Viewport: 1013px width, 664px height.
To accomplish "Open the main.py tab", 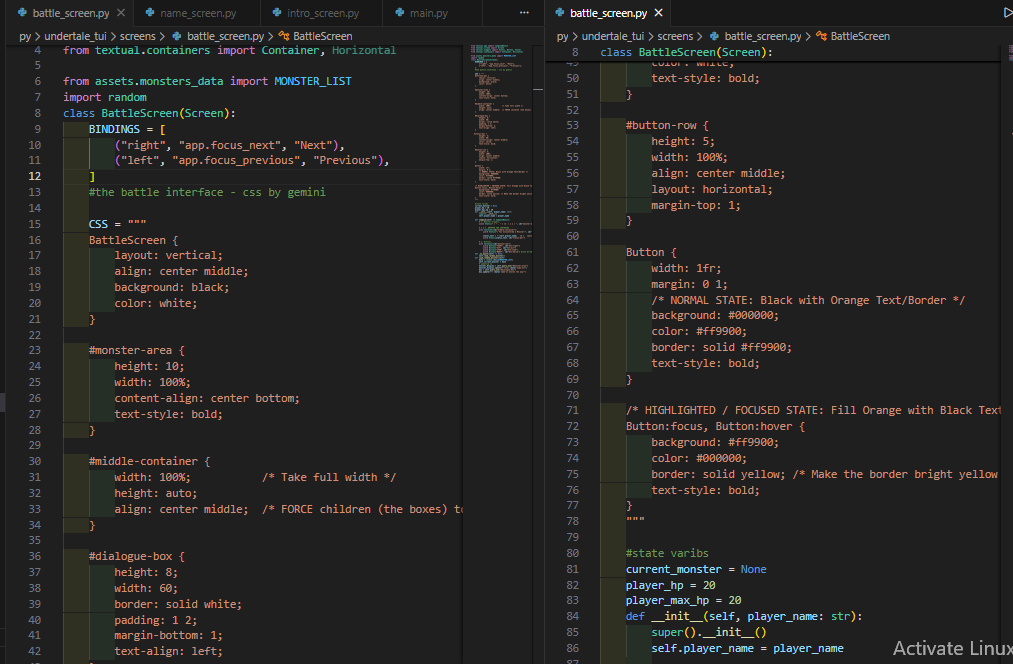I will tap(428, 13).
